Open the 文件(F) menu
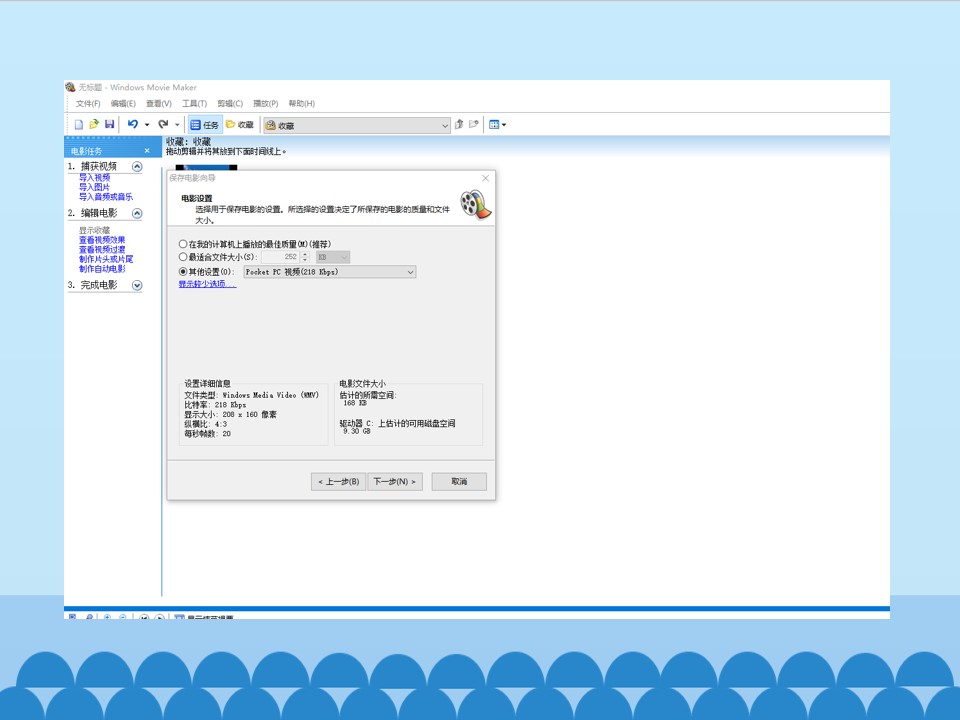 tap(88, 103)
